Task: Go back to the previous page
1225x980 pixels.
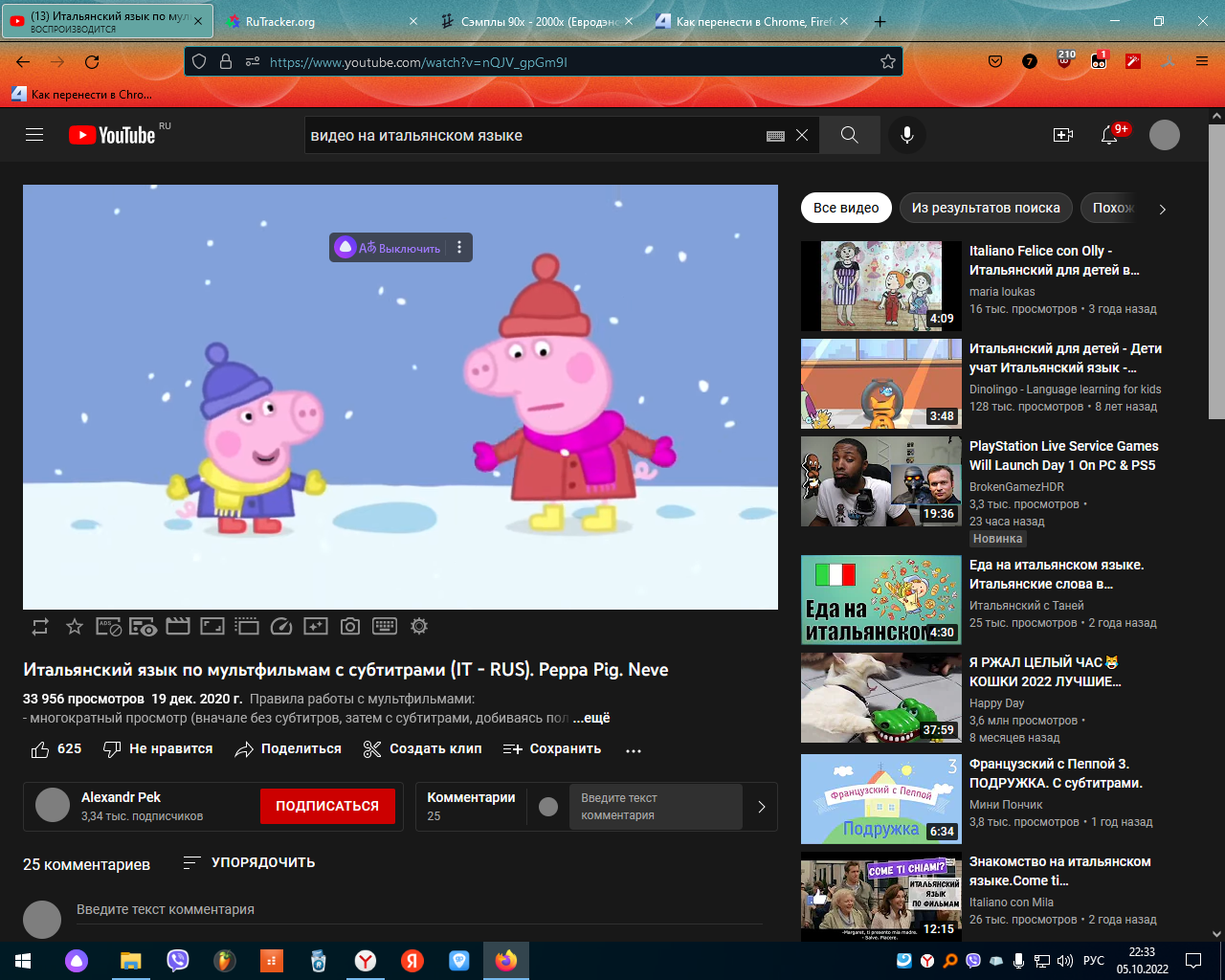Action: (23, 62)
